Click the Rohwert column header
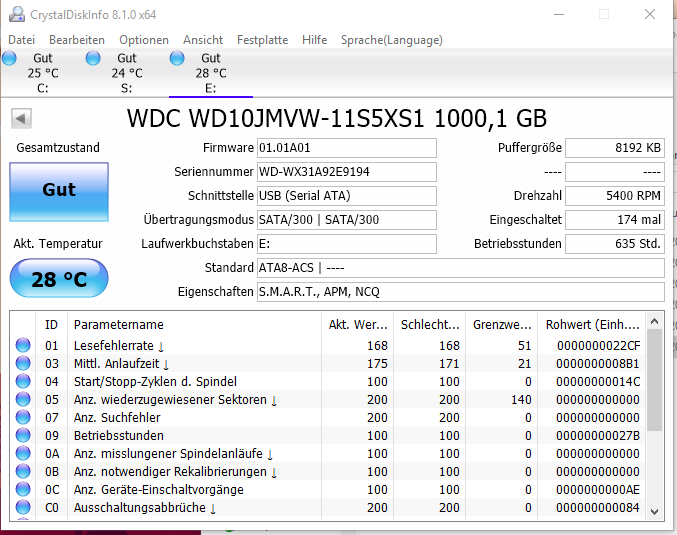The image size is (677, 535). point(592,325)
